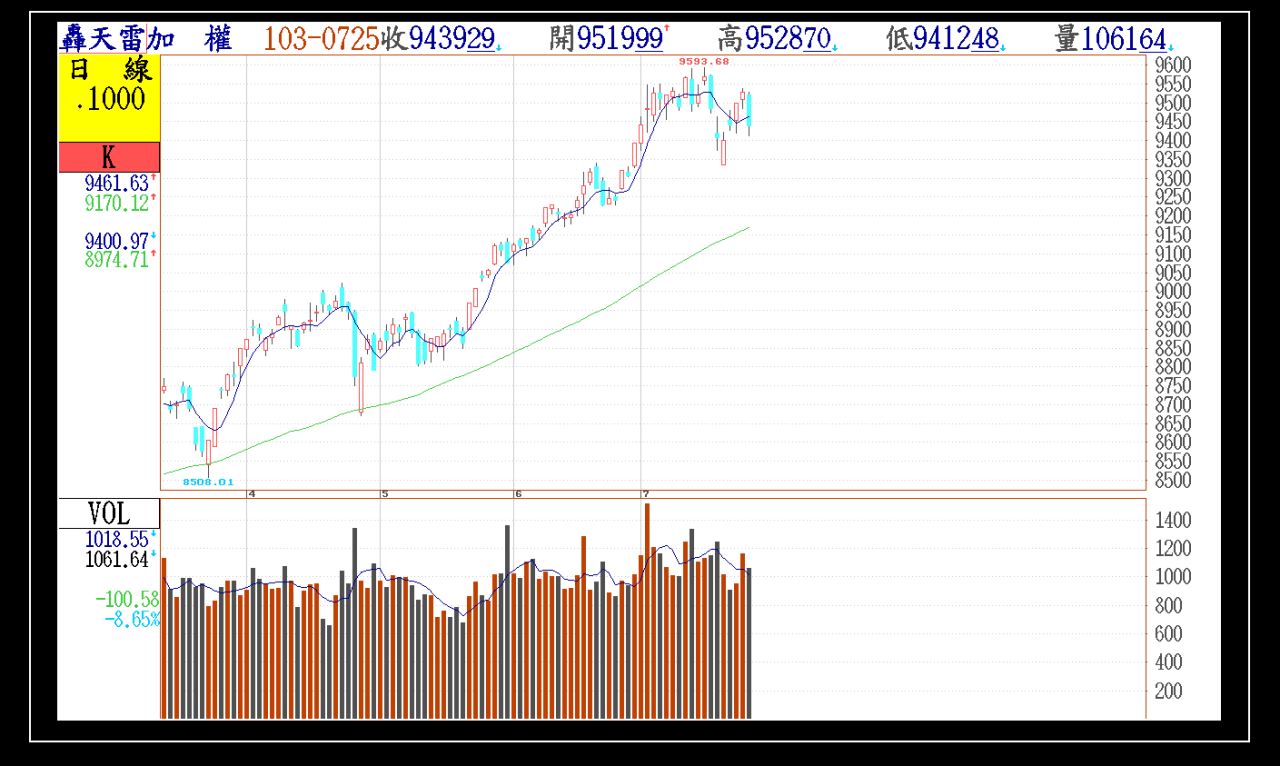Click the volume figure 量106164

[x=1111, y=40]
